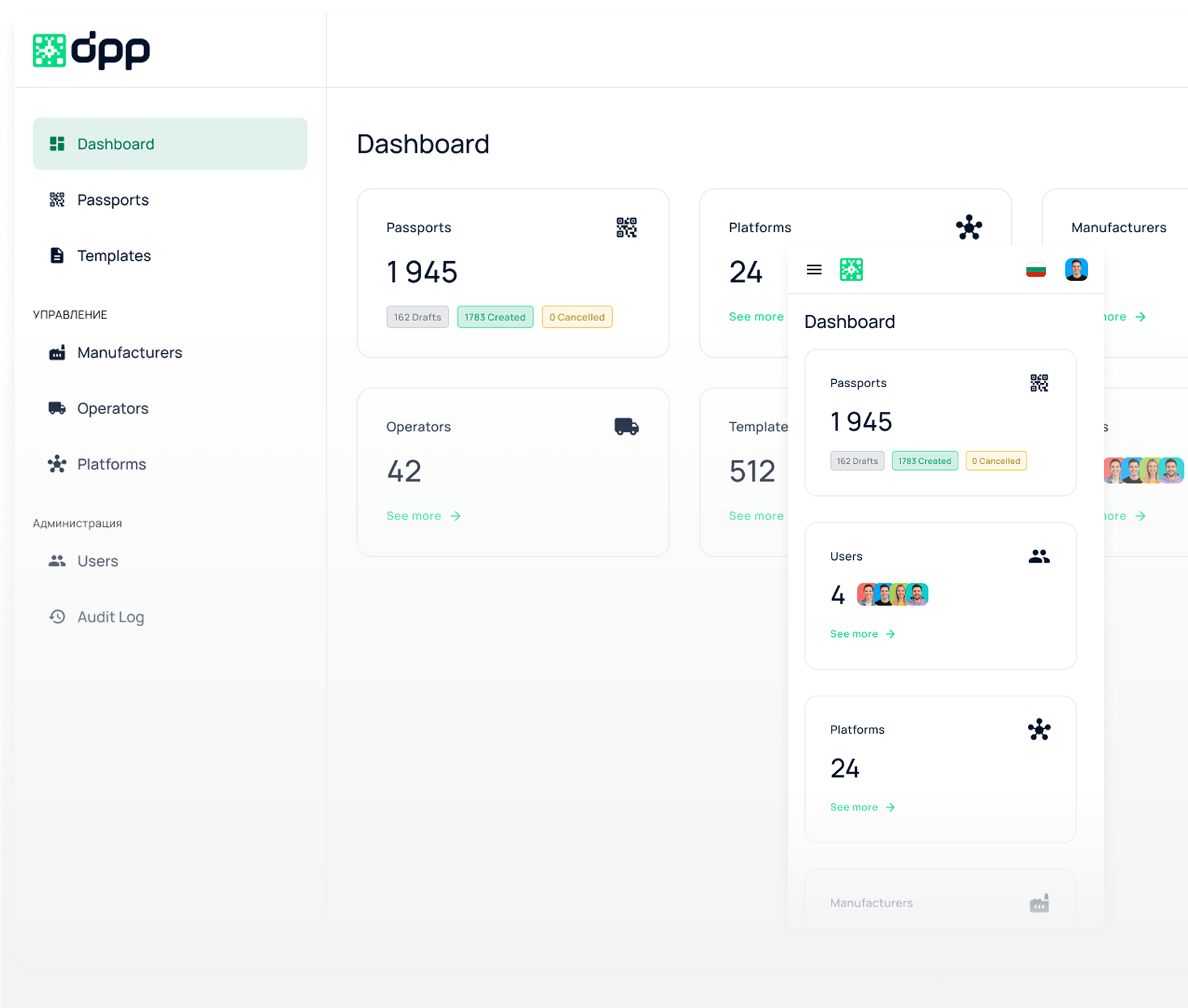Click 0 Cancelled badge in mobile Passports card
The image size is (1188, 1008).
tap(996, 461)
